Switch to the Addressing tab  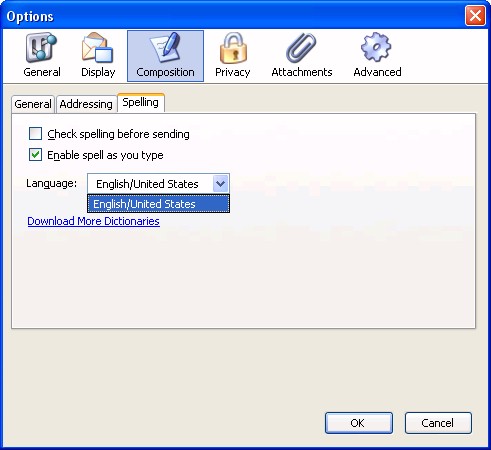tap(86, 104)
